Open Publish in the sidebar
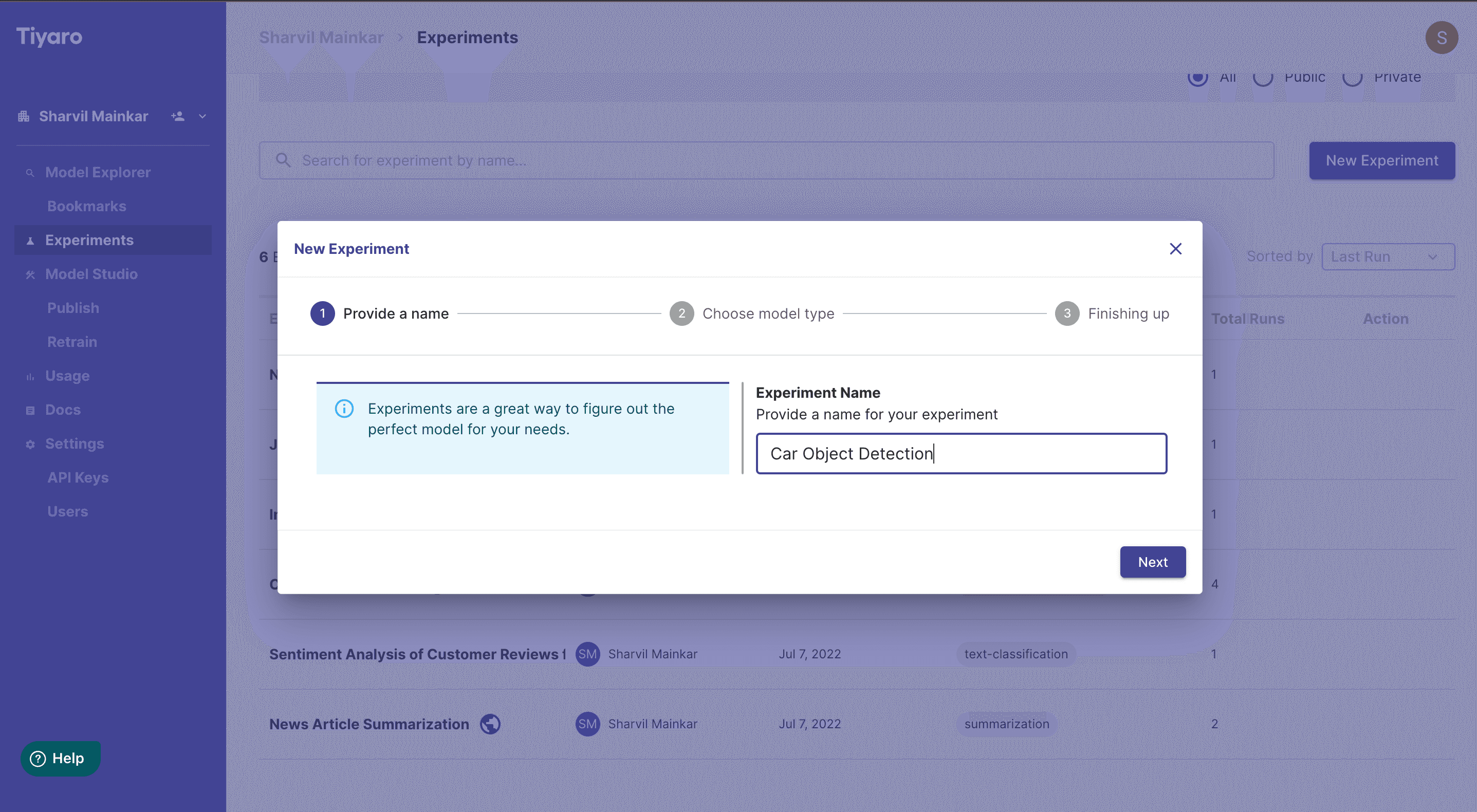This screenshot has width=1477, height=812. 73,308
